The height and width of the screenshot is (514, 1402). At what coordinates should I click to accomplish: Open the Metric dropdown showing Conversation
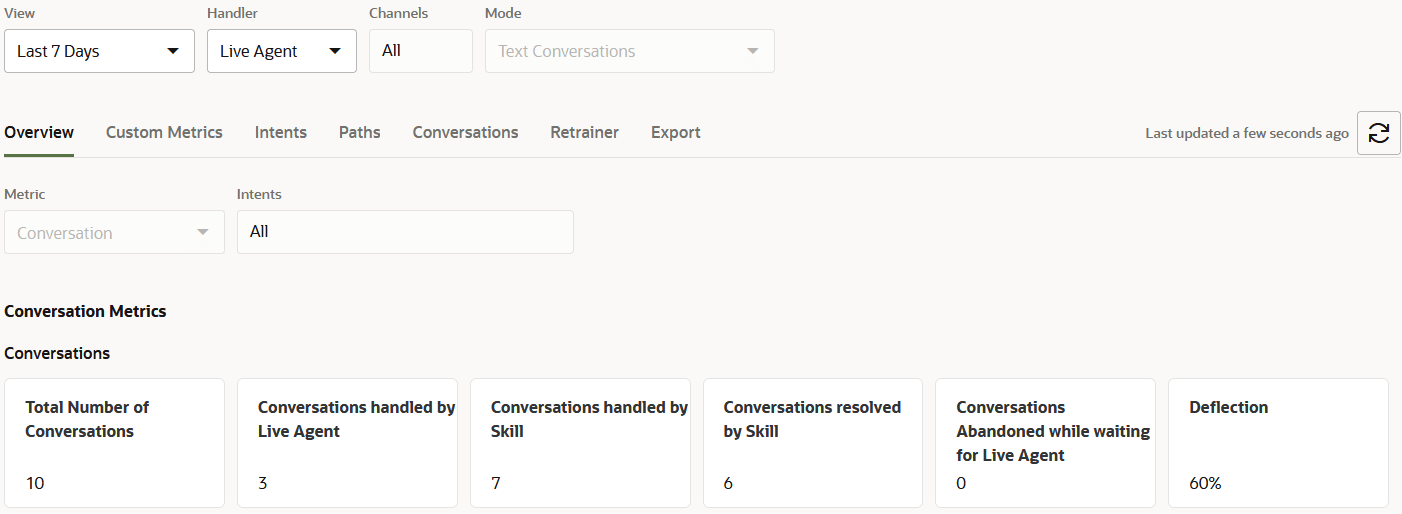tap(114, 233)
